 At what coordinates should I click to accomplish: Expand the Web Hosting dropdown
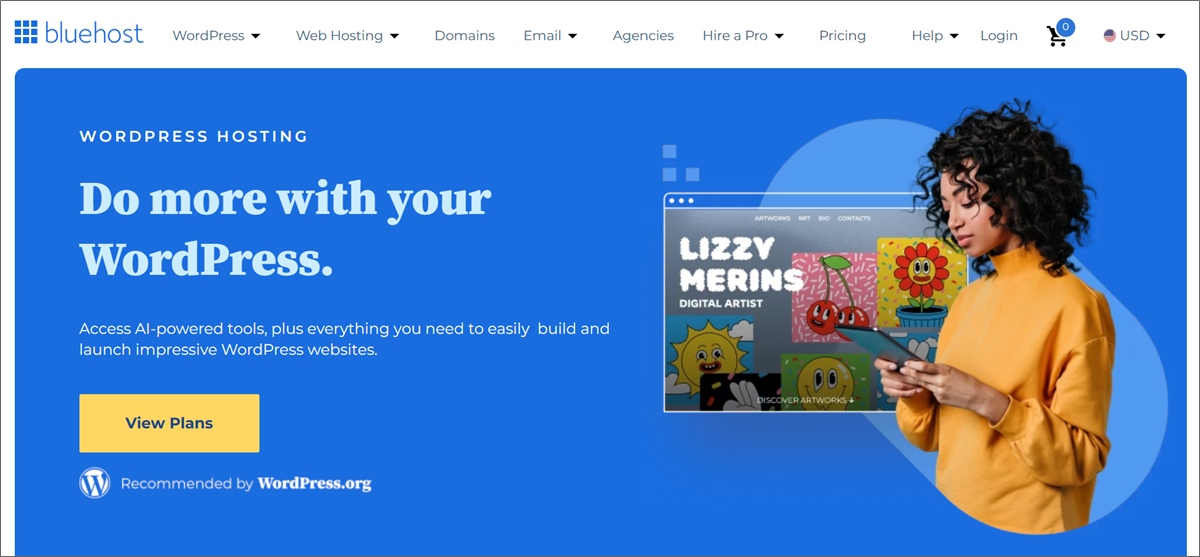click(347, 35)
